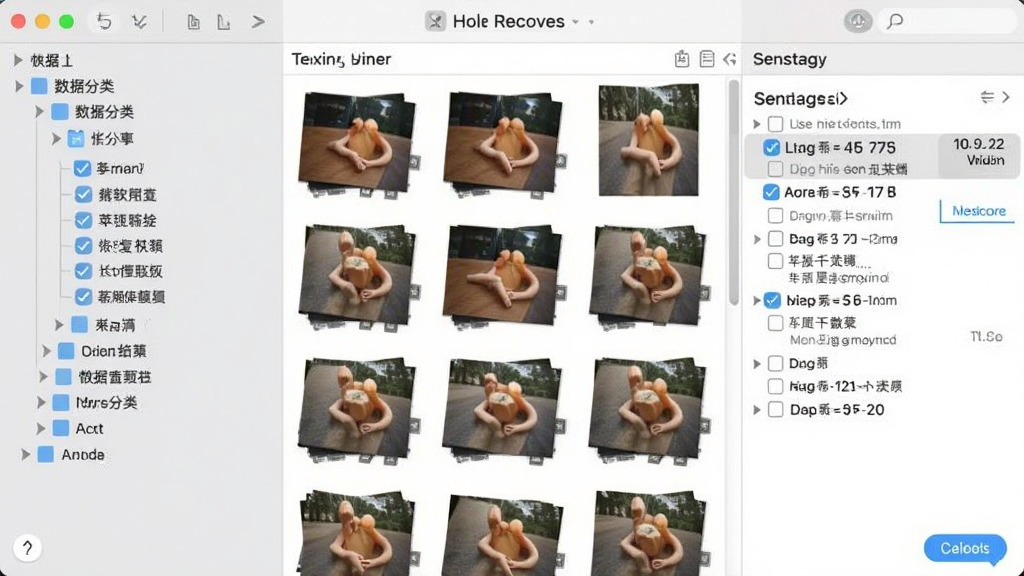Click the help question mark button
The height and width of the screenshot is (576, 1024).
pos(27,548)
